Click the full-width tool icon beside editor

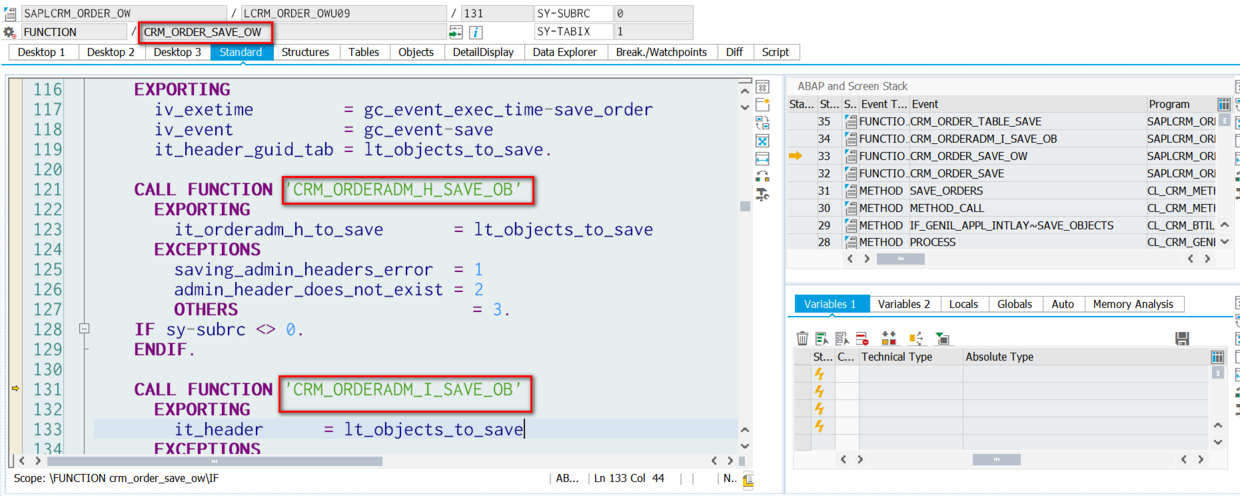point(762,159)
